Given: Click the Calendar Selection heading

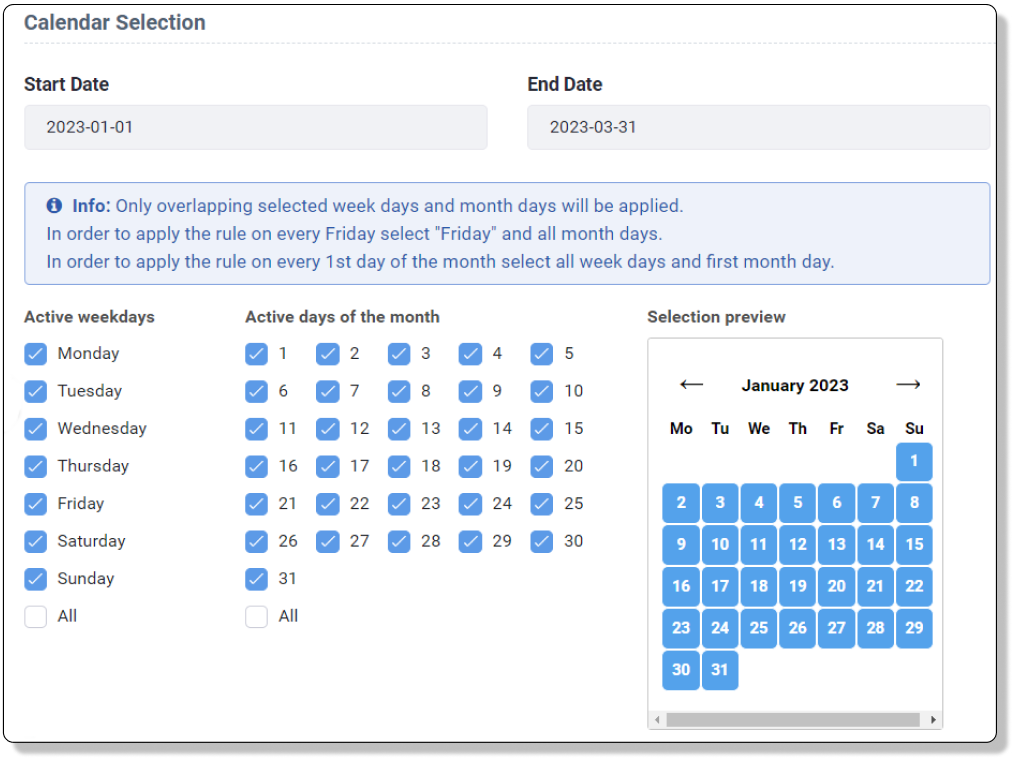Looking at the screenshot, I should pyautogui.click(x=114, y=23).
